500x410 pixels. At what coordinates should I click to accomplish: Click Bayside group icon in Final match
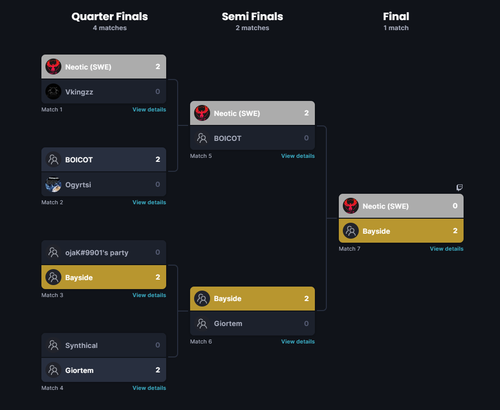[x=351, y=231]
